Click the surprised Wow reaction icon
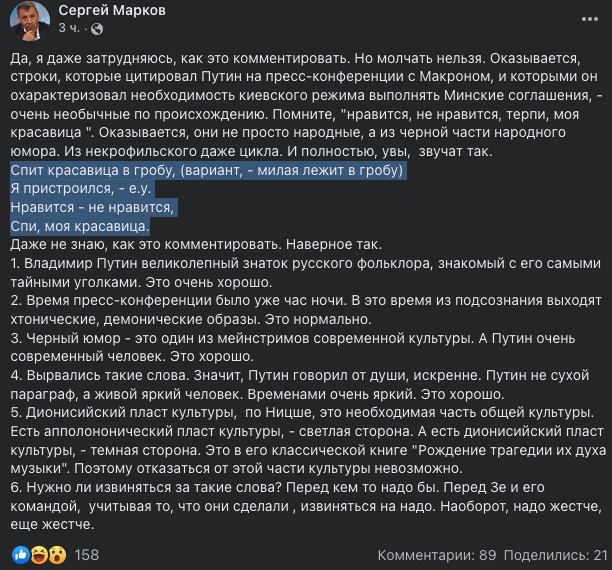This screenshot has width=612, height=570. (x=57, y=555)
